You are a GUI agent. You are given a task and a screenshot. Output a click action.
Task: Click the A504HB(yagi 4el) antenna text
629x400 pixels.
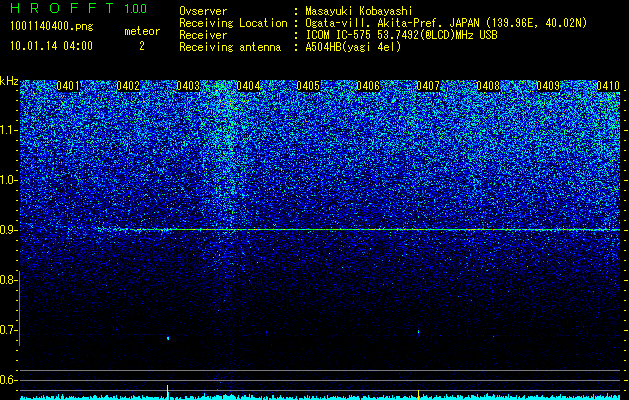[x=353, y=47]
